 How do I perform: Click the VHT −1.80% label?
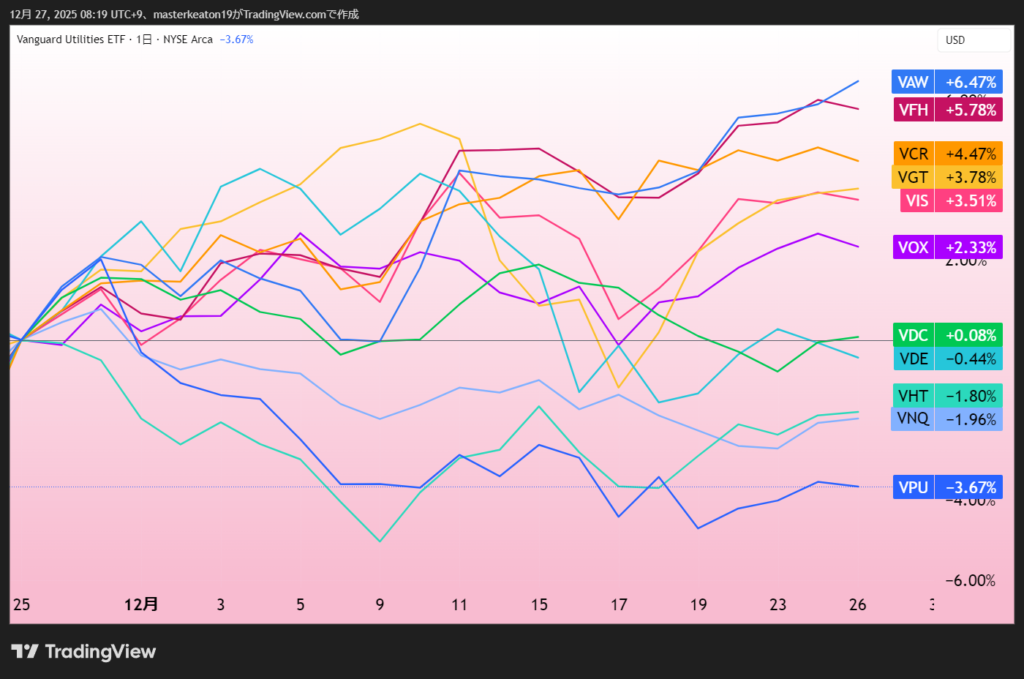947,395
